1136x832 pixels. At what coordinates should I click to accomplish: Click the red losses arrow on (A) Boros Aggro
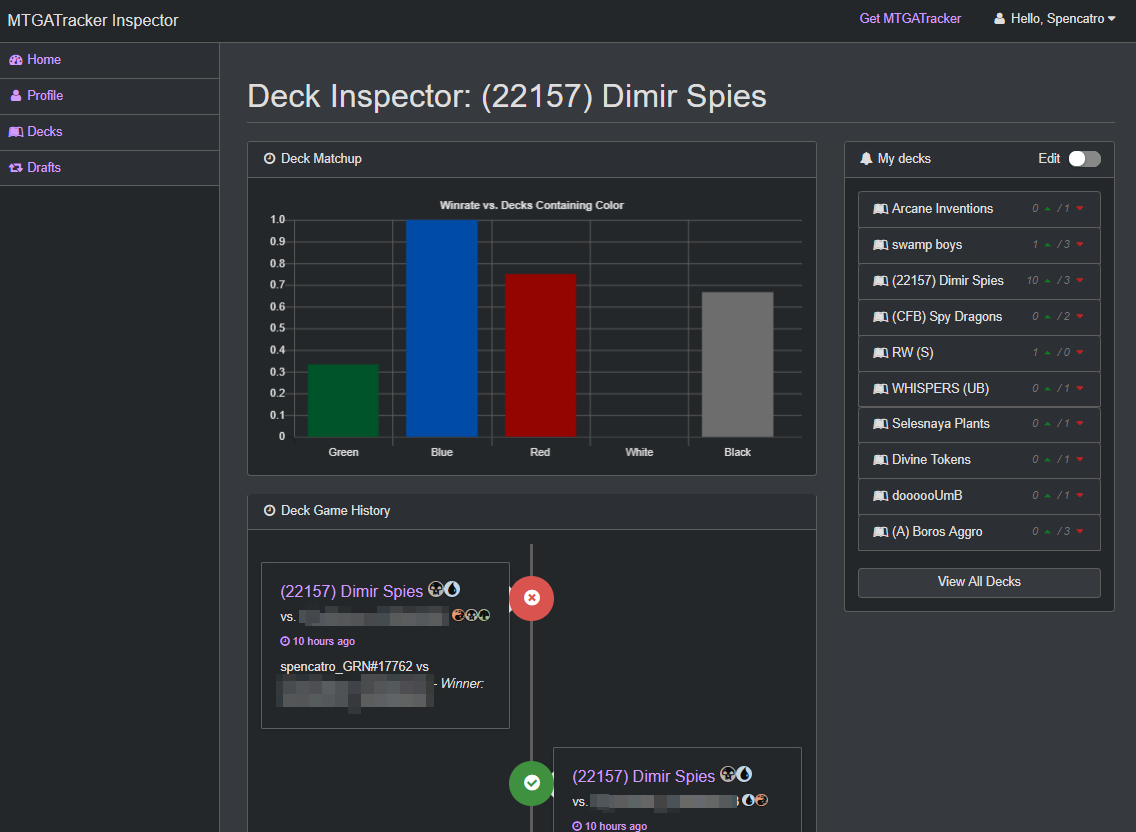1080,532
